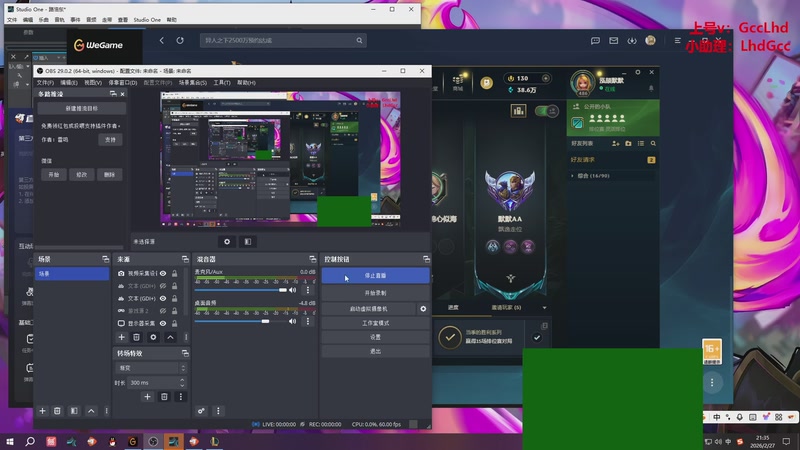Open OBS Settings from controls panel

coord(376,337)
